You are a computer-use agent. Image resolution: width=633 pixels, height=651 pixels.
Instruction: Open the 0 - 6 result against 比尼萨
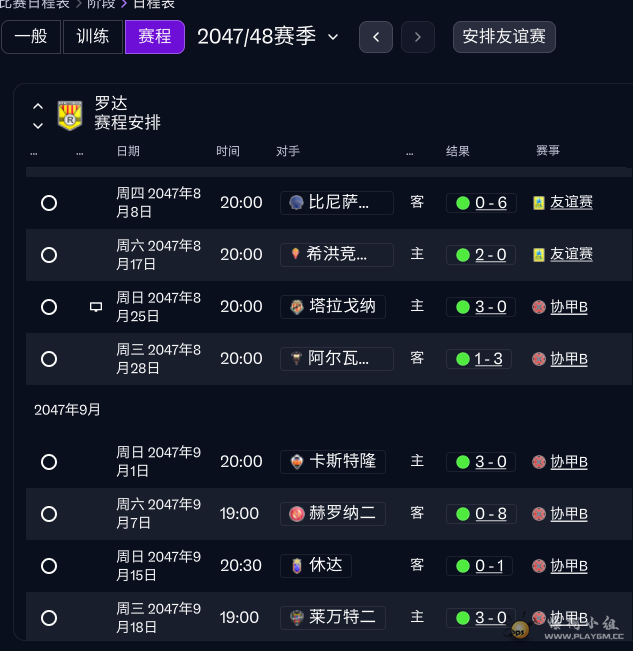pyautogui.click(x=491, y=203)
